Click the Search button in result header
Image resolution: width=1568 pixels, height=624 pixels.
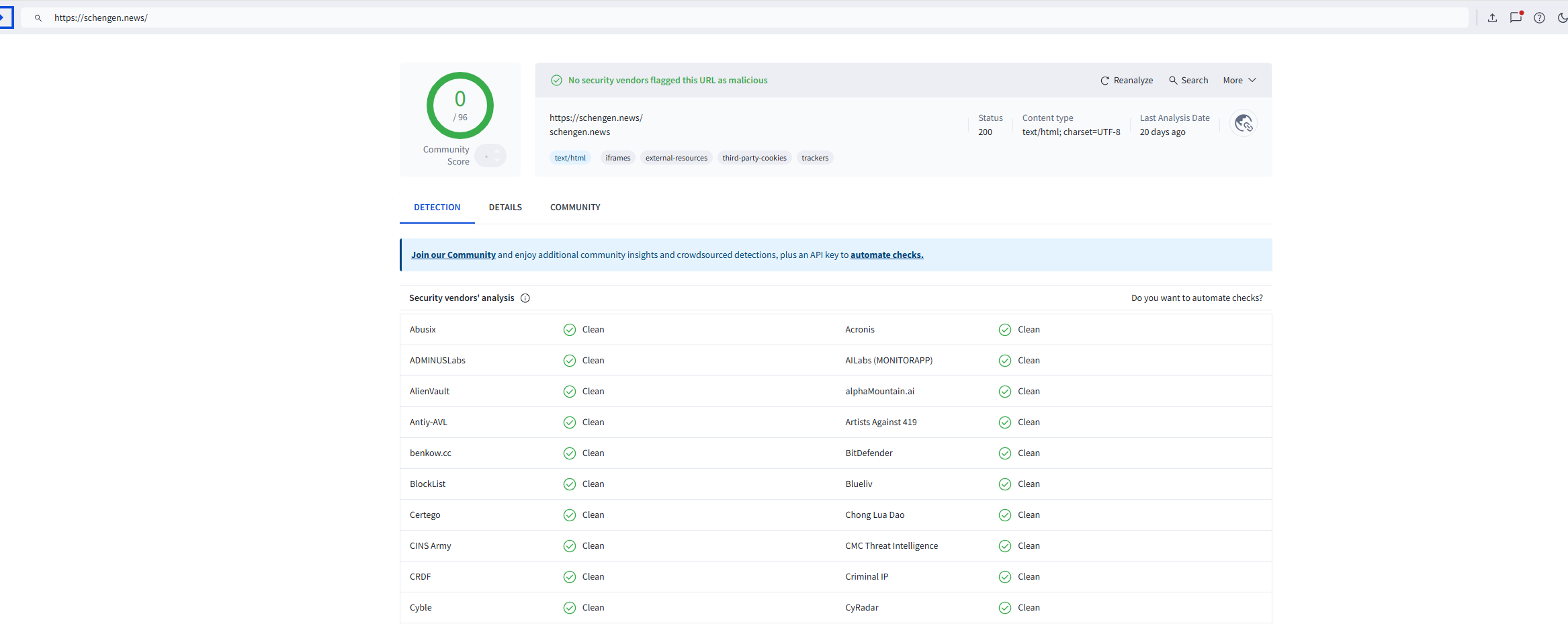click(1188, 81)
